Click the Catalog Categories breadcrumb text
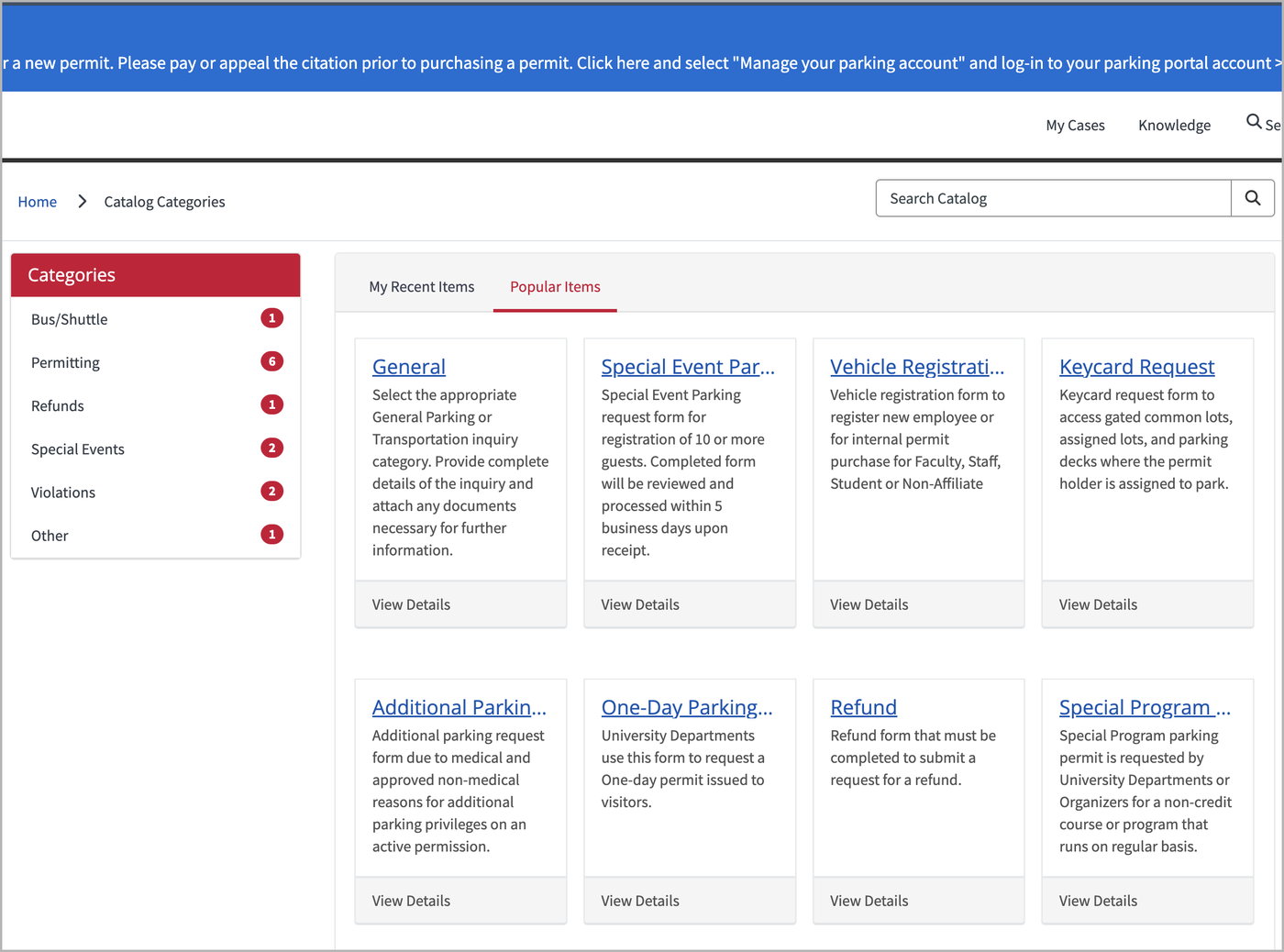The height and width of the screenshot is (952, 1284). 164,202
